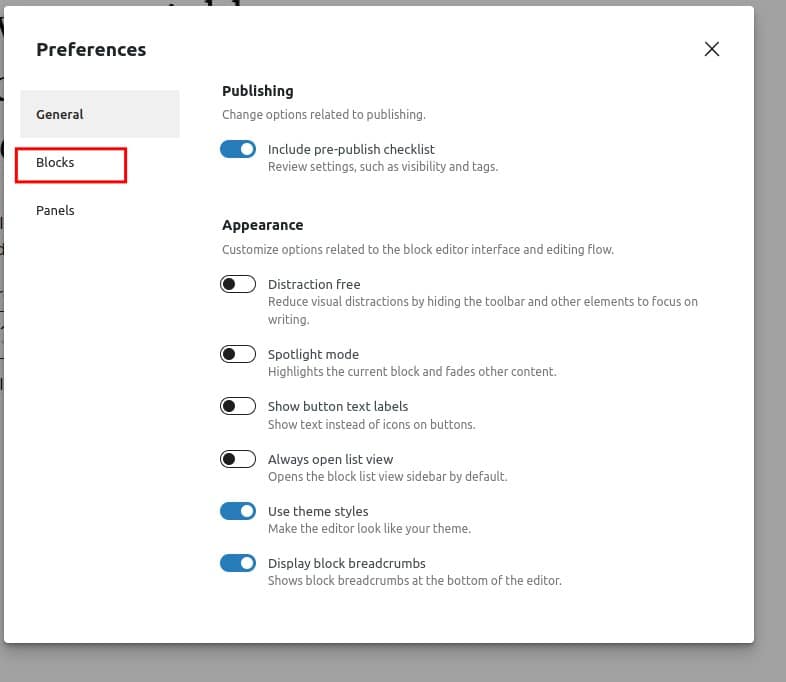
Task: Click the Preferences dialog title
Action: pos(91,50)
